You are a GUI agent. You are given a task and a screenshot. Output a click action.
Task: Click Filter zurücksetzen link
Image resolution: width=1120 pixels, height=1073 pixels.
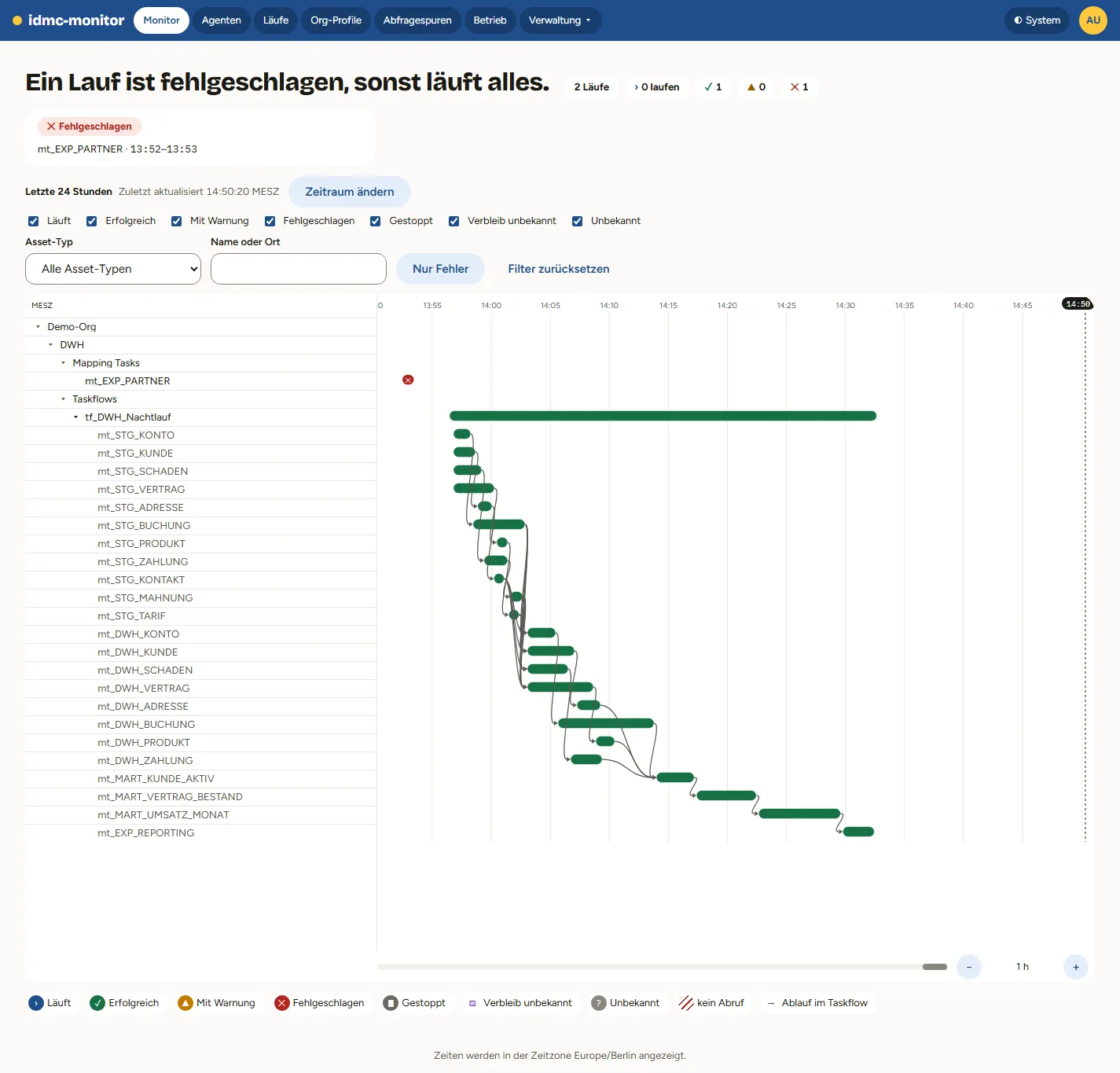coord(559,269)
